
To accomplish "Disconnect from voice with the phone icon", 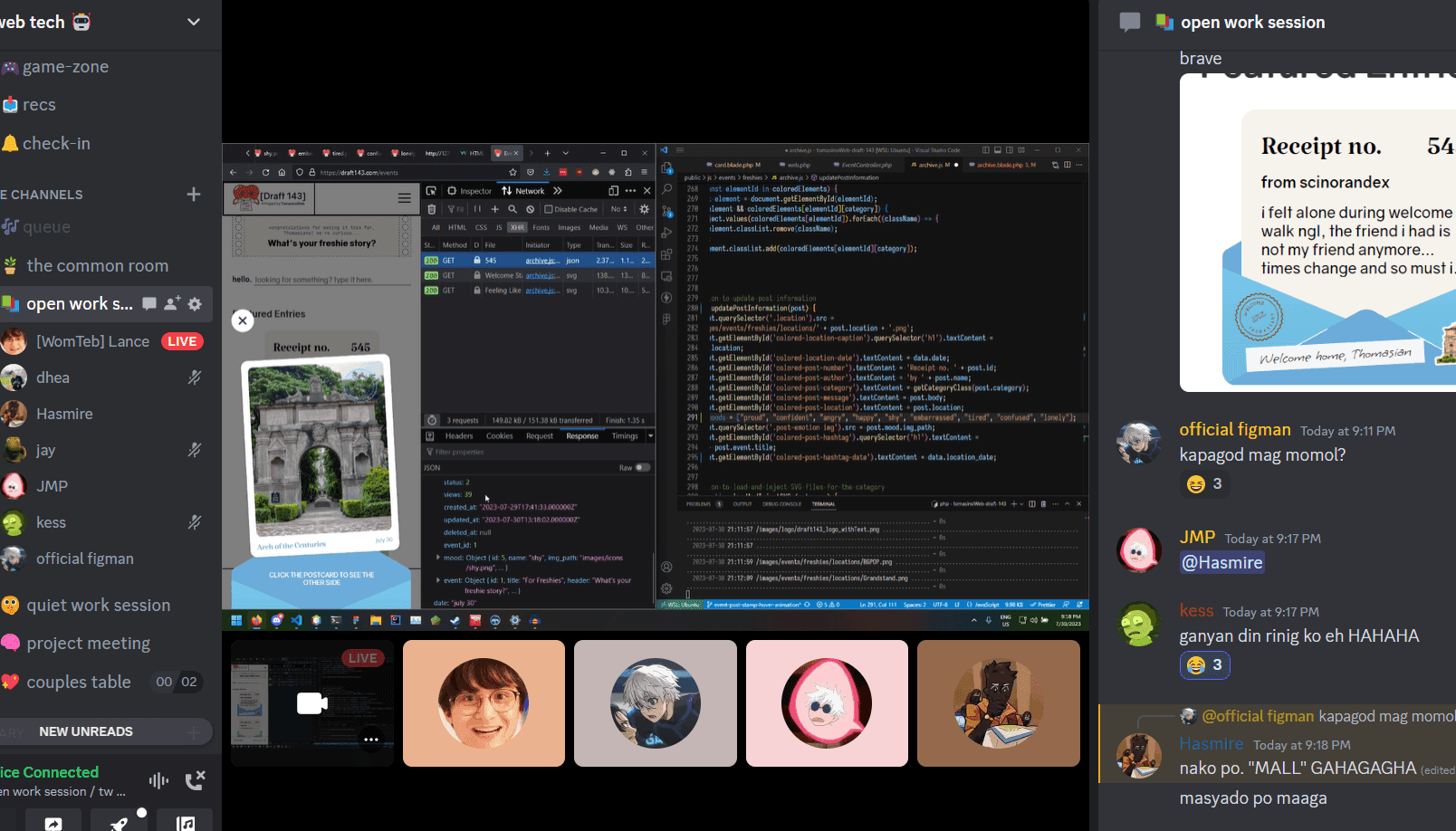I will coord(195,780).
